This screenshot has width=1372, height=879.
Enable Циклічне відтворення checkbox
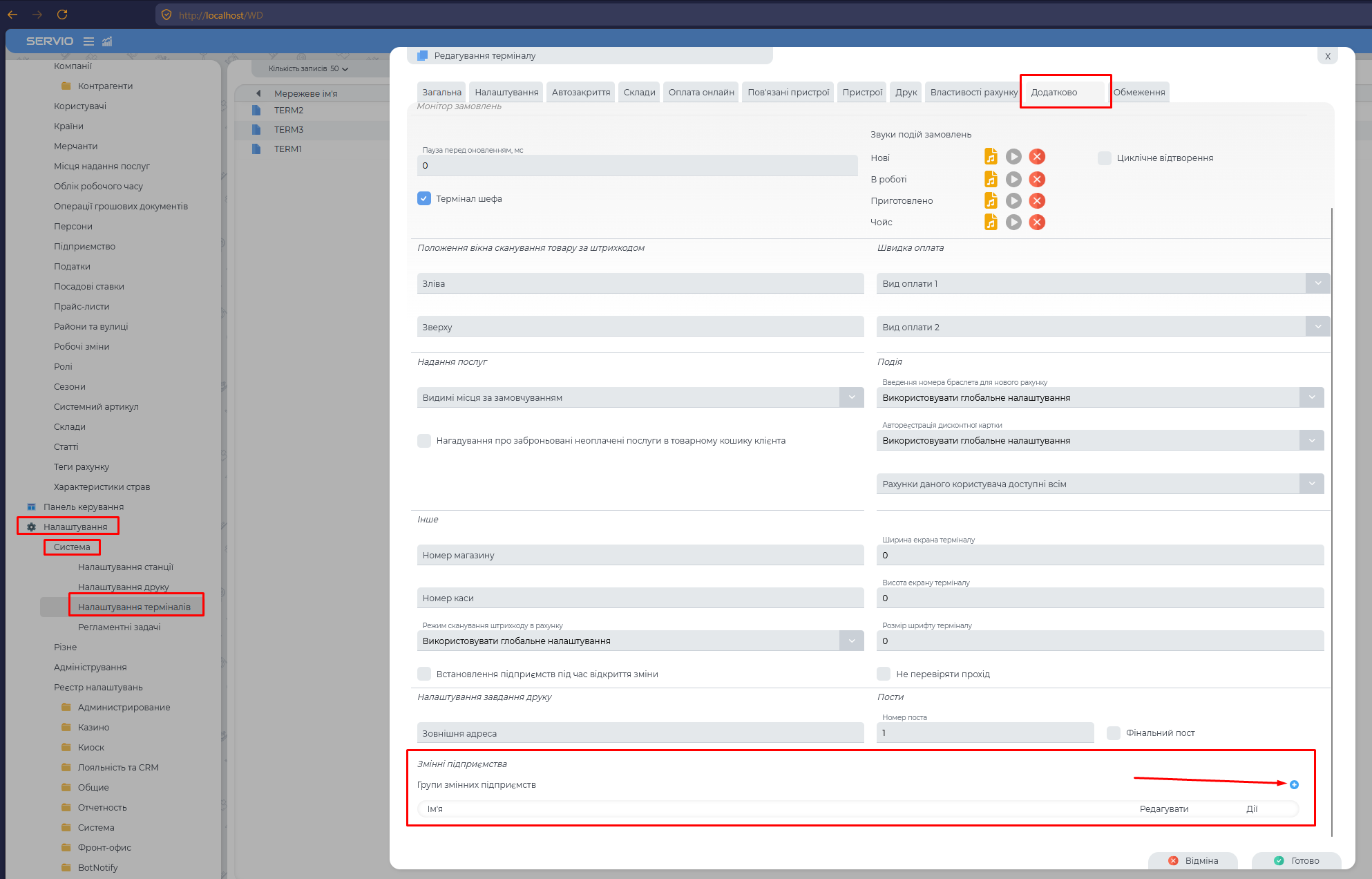[x=1104, y=158]
